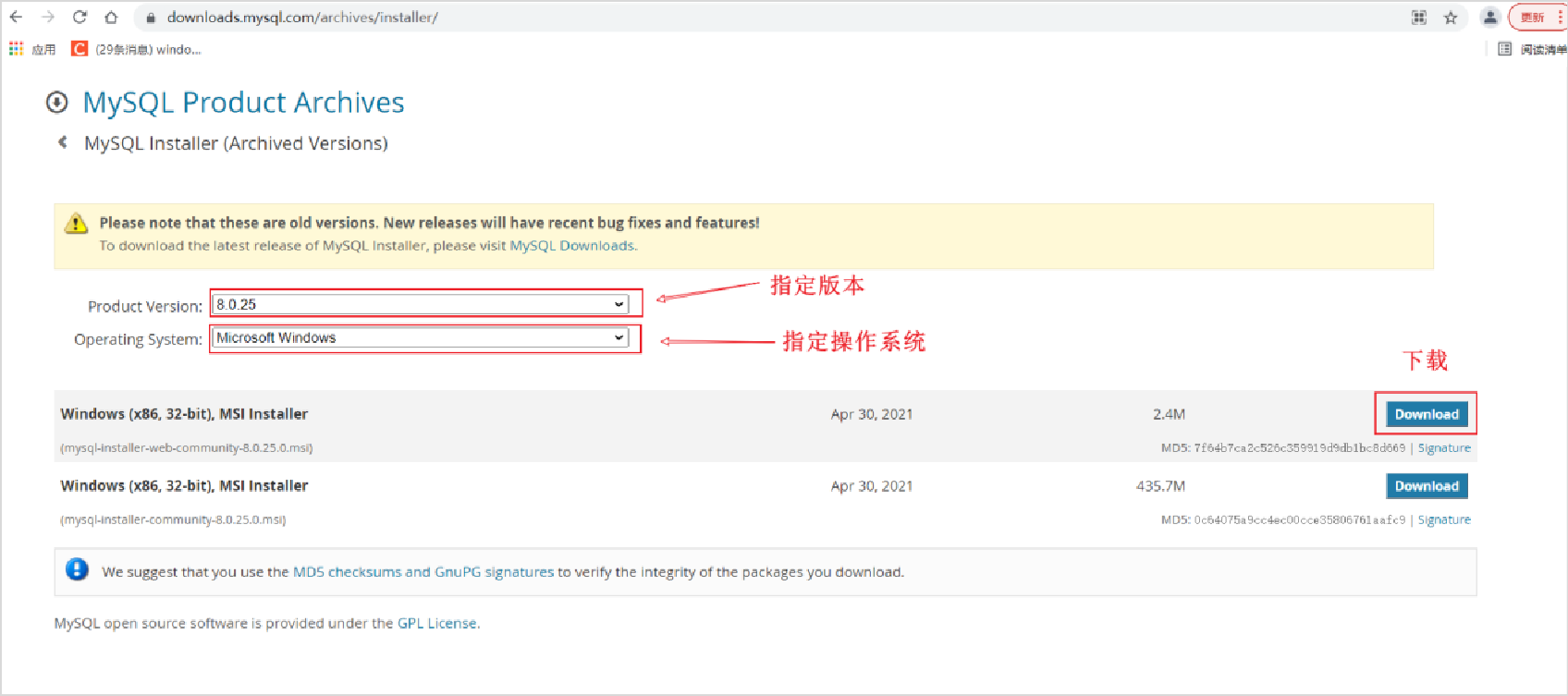
Task: Open the red C bookmark favicon
Action: (x=80, y=49)
